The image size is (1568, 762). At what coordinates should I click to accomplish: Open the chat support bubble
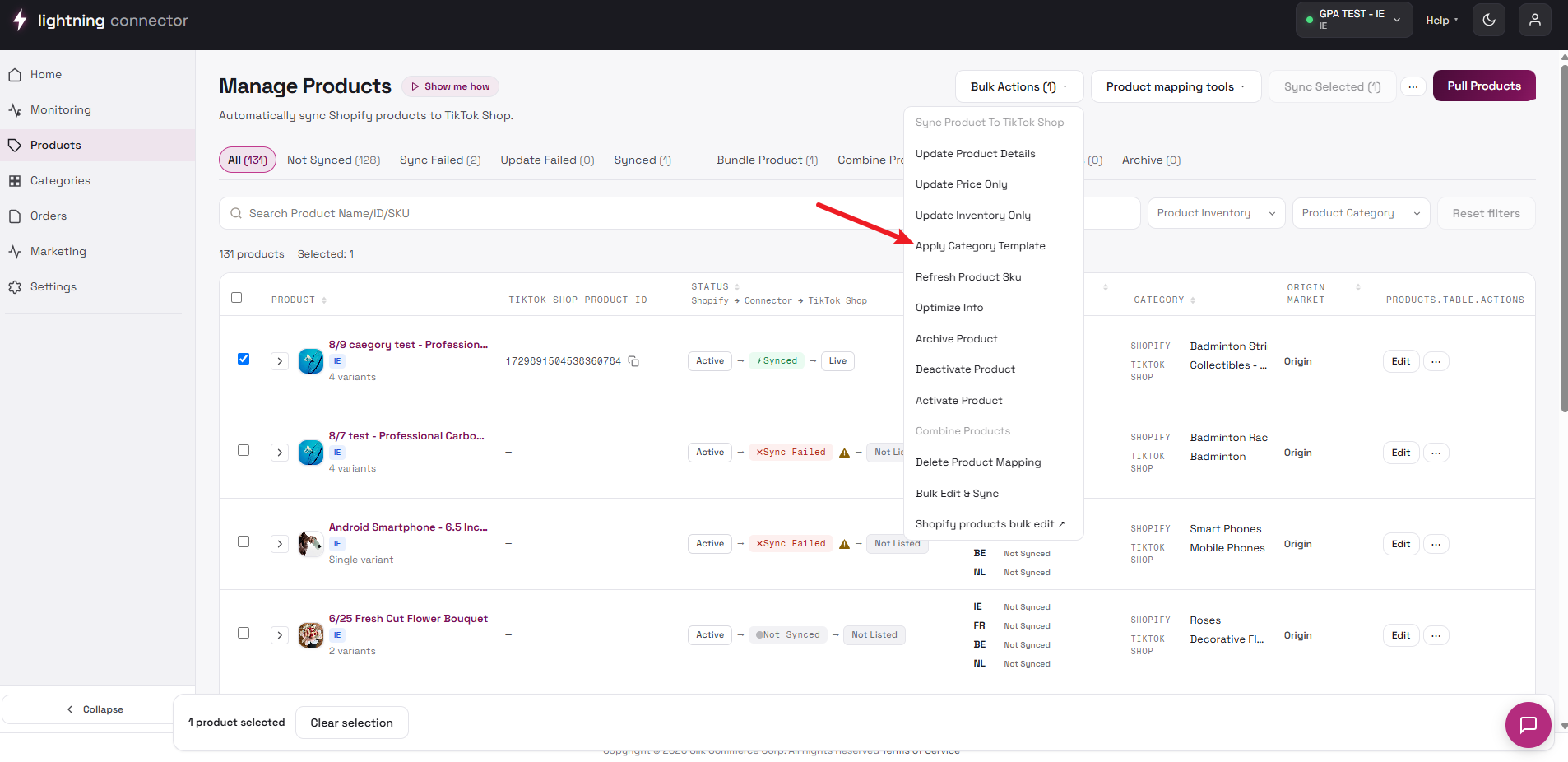(1529, 725)
